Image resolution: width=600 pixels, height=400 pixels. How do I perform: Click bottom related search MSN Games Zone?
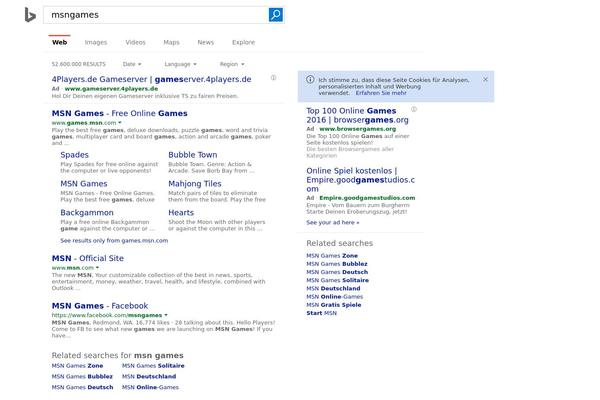tap(77, 366)
